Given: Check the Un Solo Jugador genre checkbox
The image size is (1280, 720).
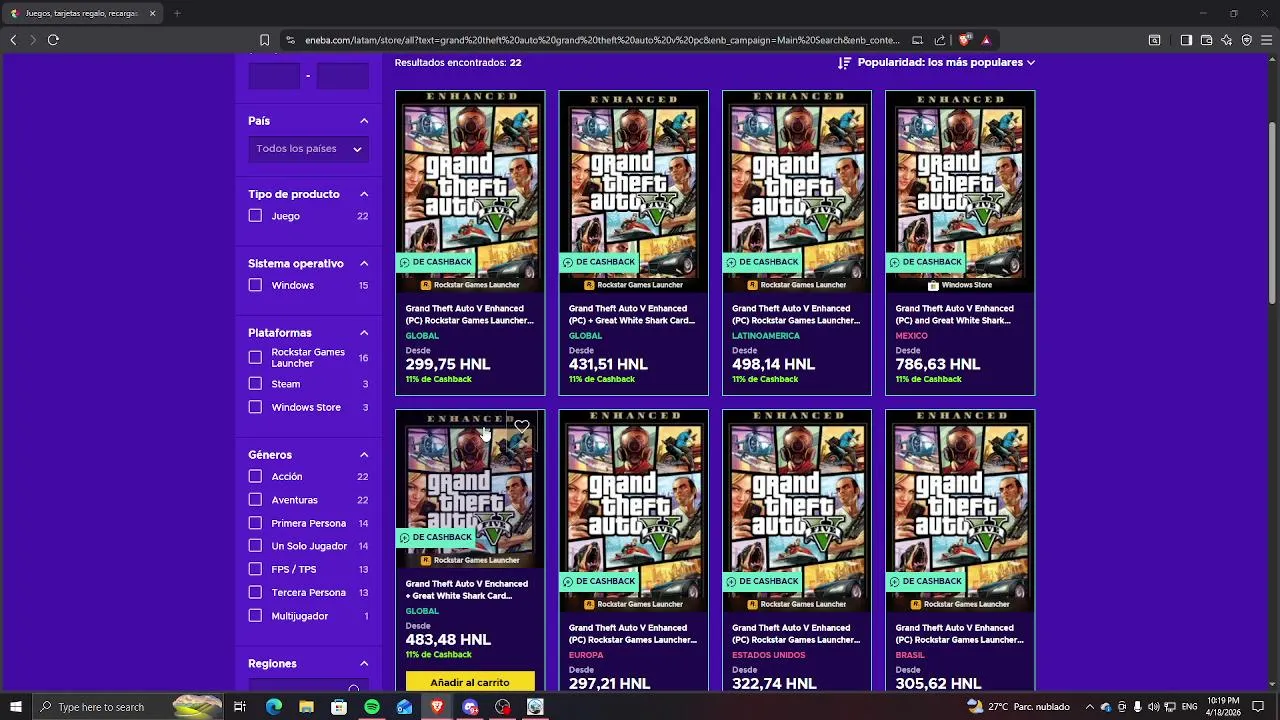Looking at the screenshot, I should click(x=255, y=546).
